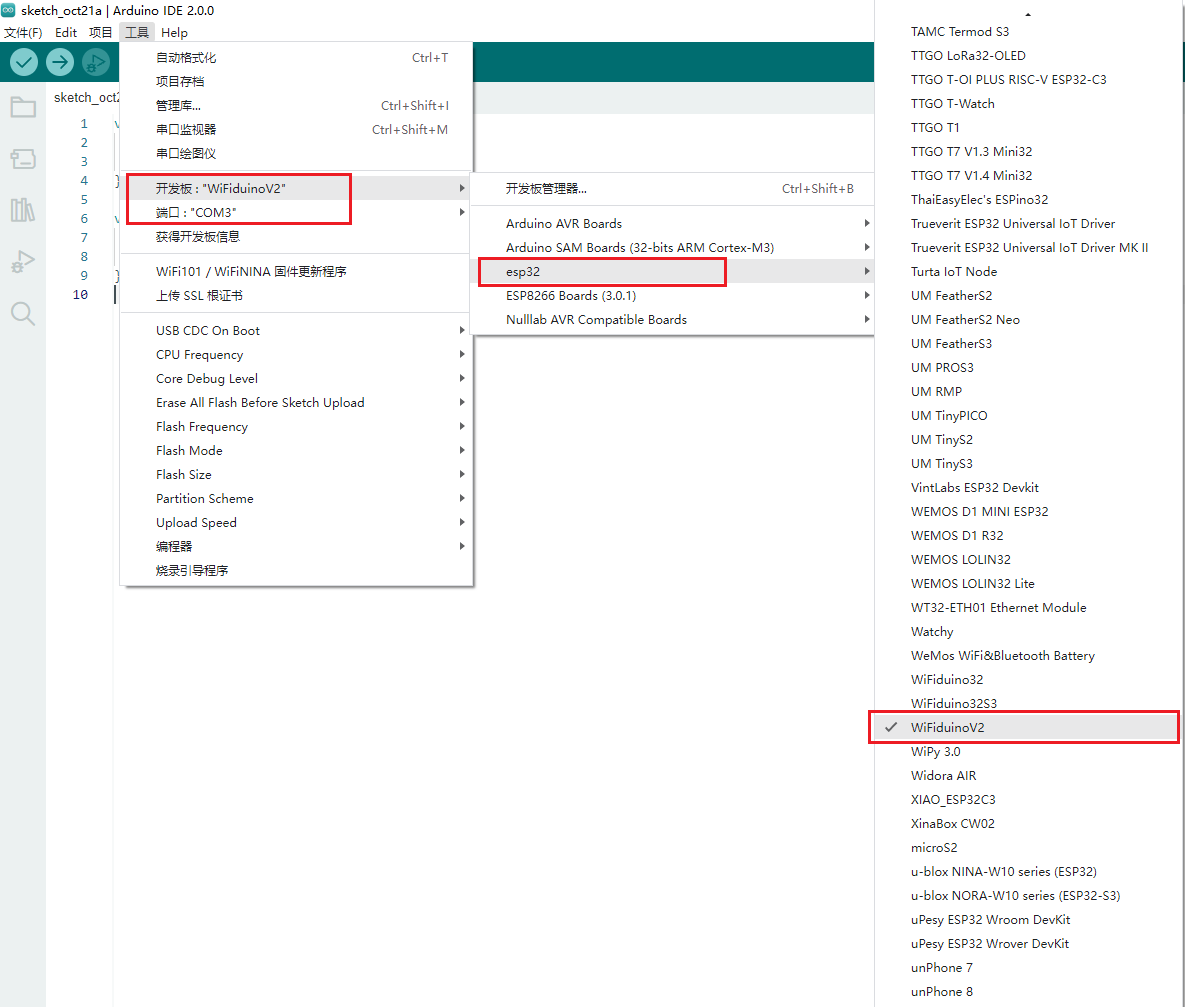Image resolution: width=1185 pixels, height=1007 pixels.
Task: Click 获得开发板信息 menu entry
Action: 198,237
